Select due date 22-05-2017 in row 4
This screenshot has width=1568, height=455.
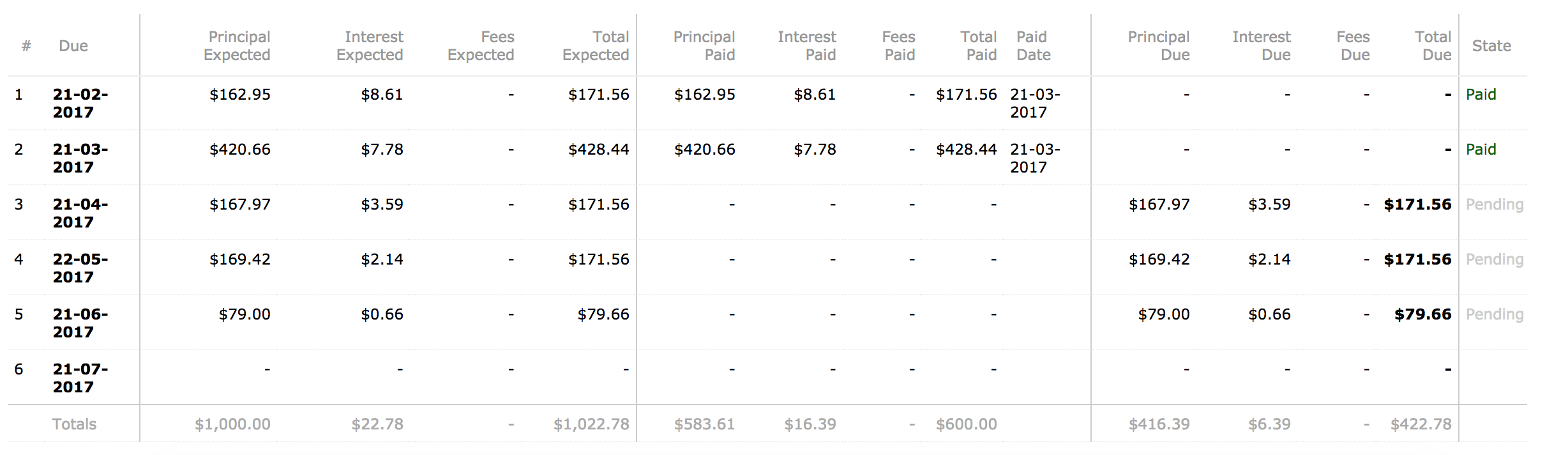tap(80, 268)
